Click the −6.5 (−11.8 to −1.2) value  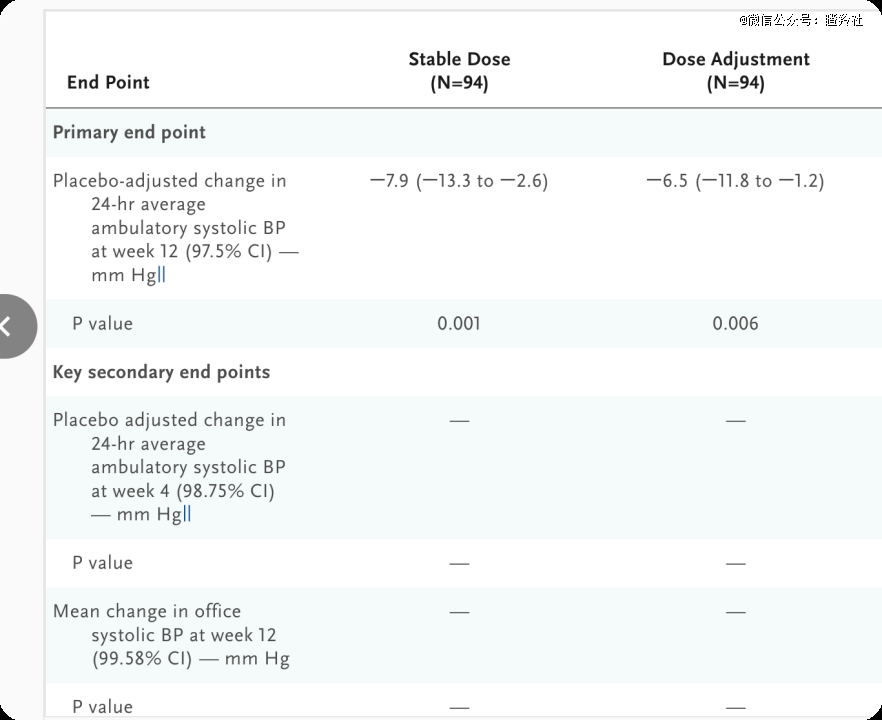point(735,181)
